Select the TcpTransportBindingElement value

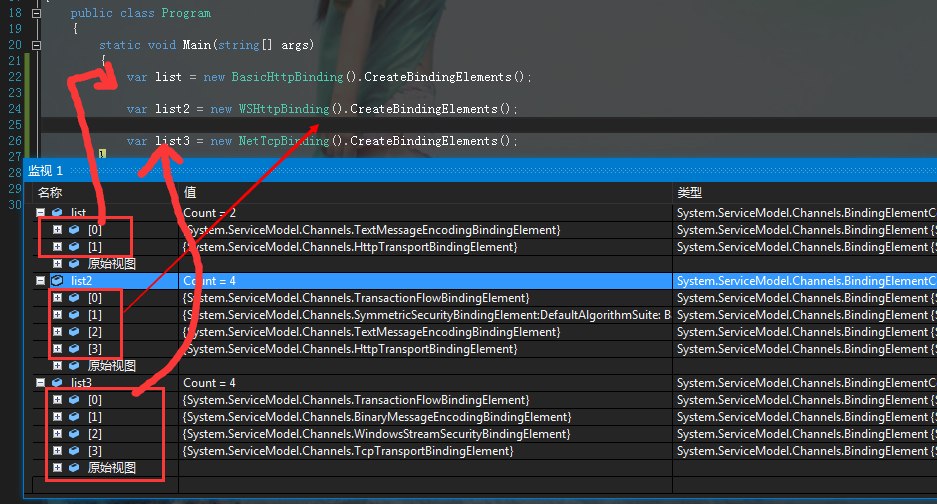click(348, 451)
